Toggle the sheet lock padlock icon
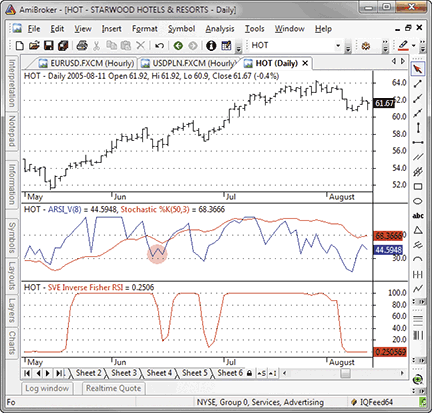432x413 pixels. (x=249, y=373)
